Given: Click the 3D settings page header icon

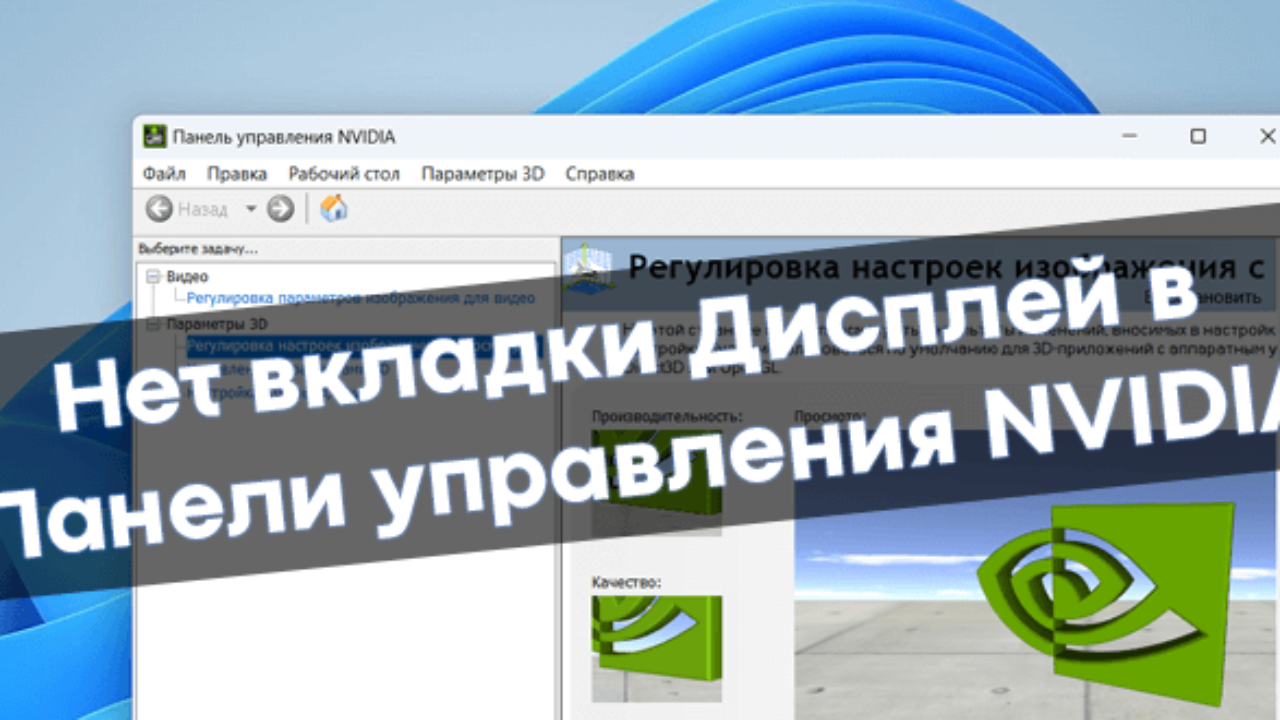Looking at the screenshot, I should pos(589,267).
